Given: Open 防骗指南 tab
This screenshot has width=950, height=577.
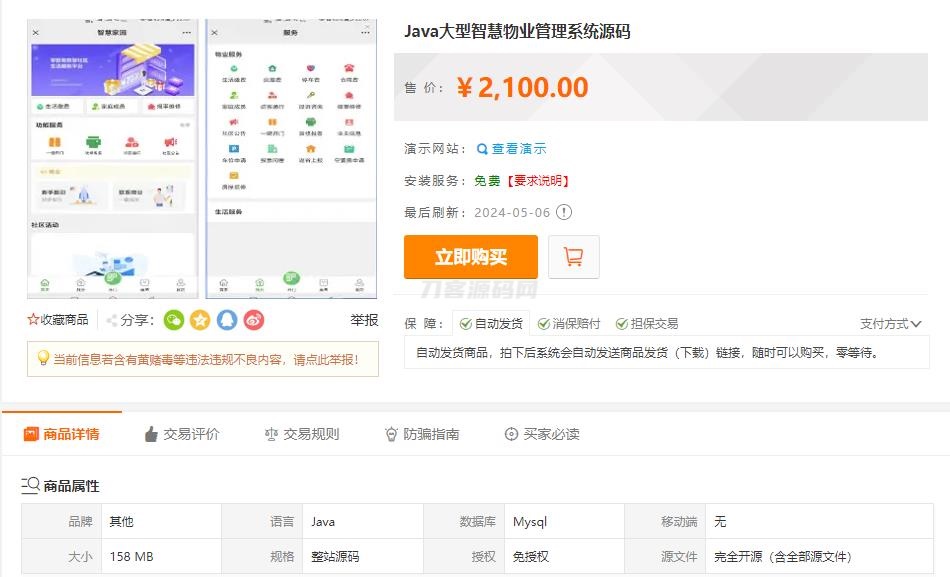Looking at the screenshot, I should pyautogui.click(x=421, y=434).
